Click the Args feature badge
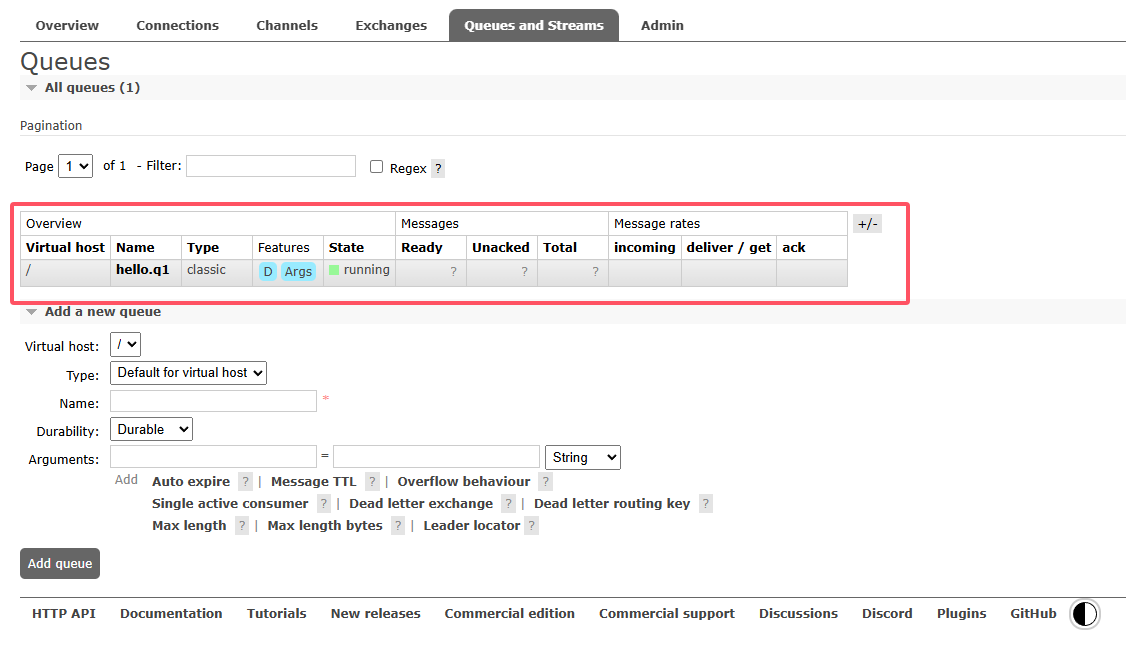 (298, 271)
